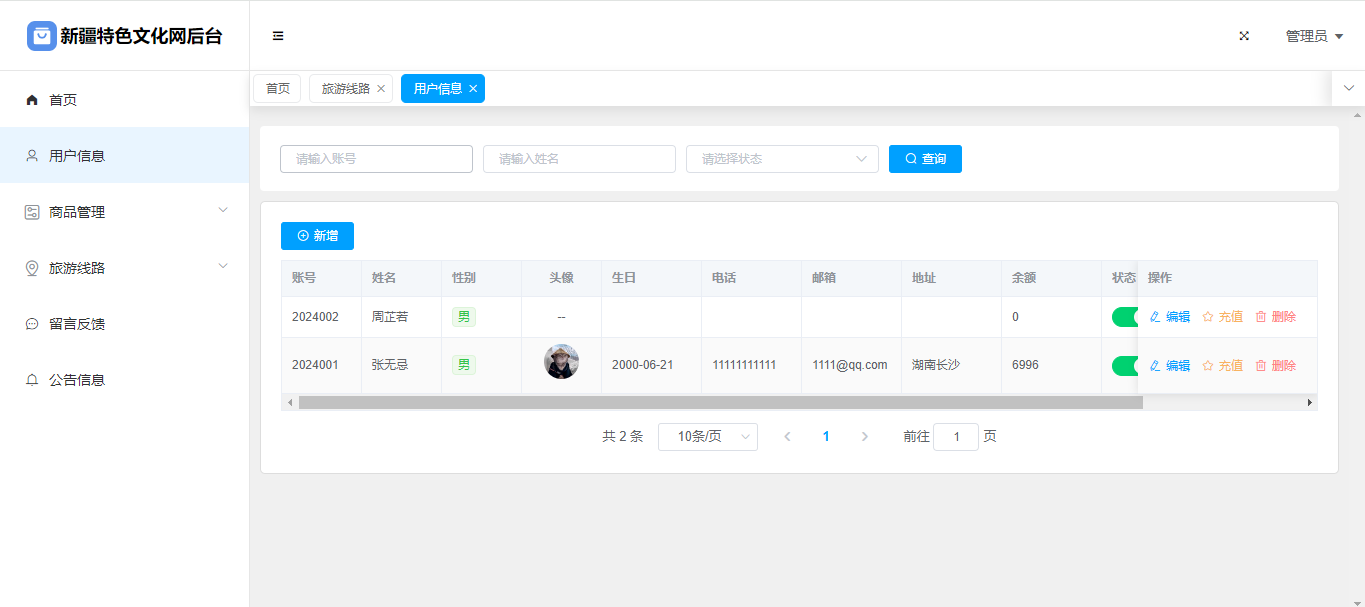This screenshot has height=607, width=1365.
Task: Click the sidebar collapse hamburger icon
Action: [278, 36]
